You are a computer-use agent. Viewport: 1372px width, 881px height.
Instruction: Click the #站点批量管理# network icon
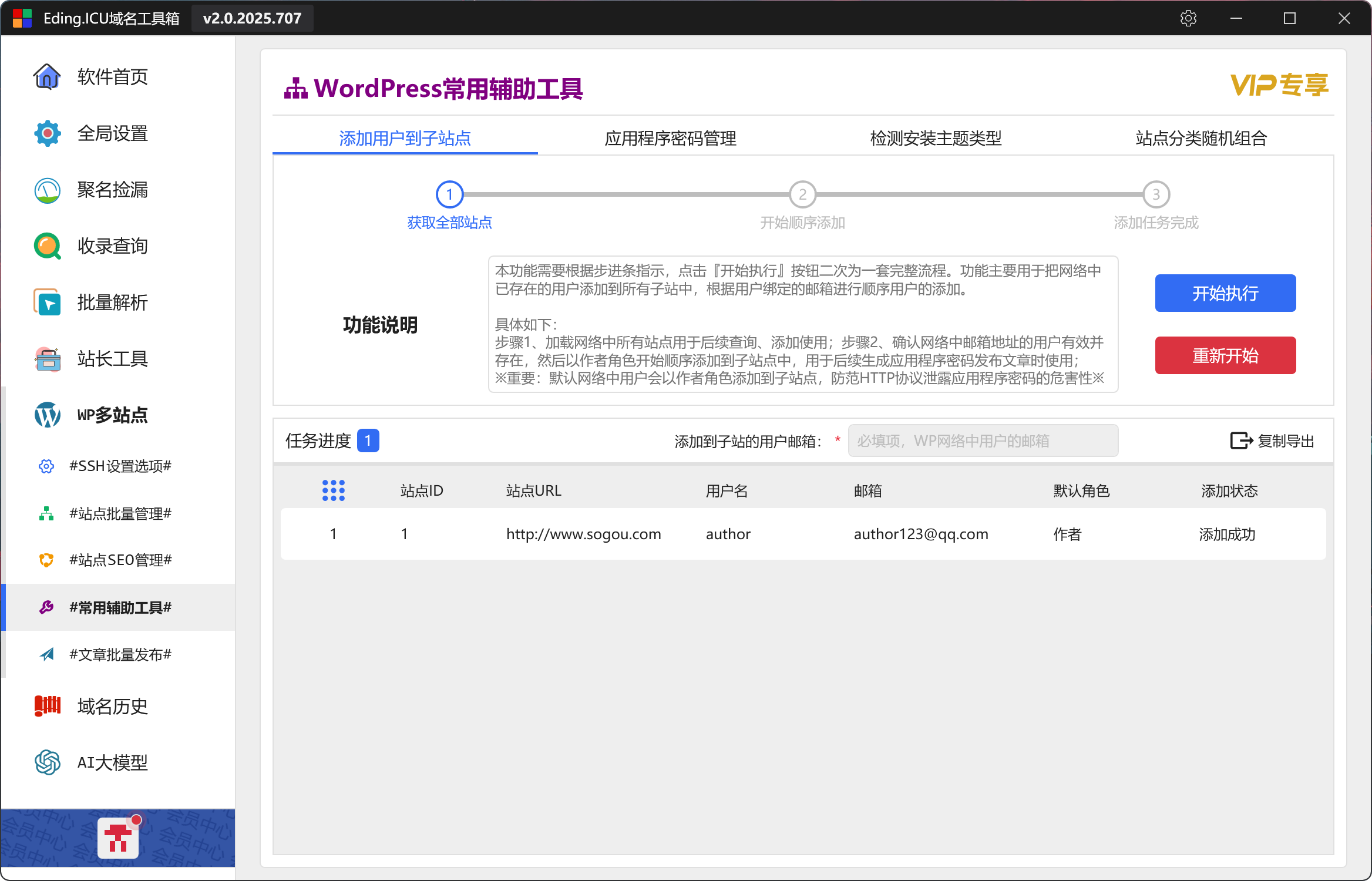(46, 513)
